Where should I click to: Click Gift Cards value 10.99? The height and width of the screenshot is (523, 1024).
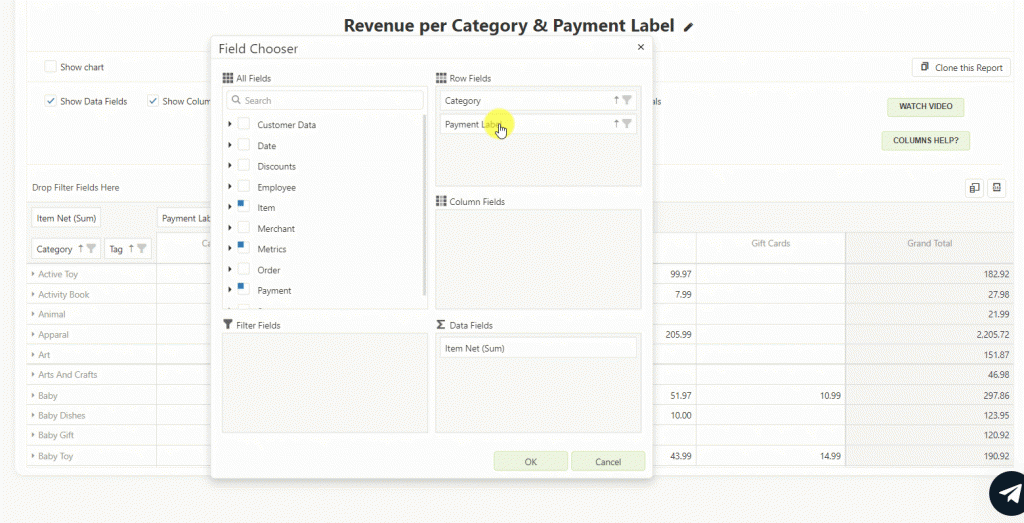(830, 396)
